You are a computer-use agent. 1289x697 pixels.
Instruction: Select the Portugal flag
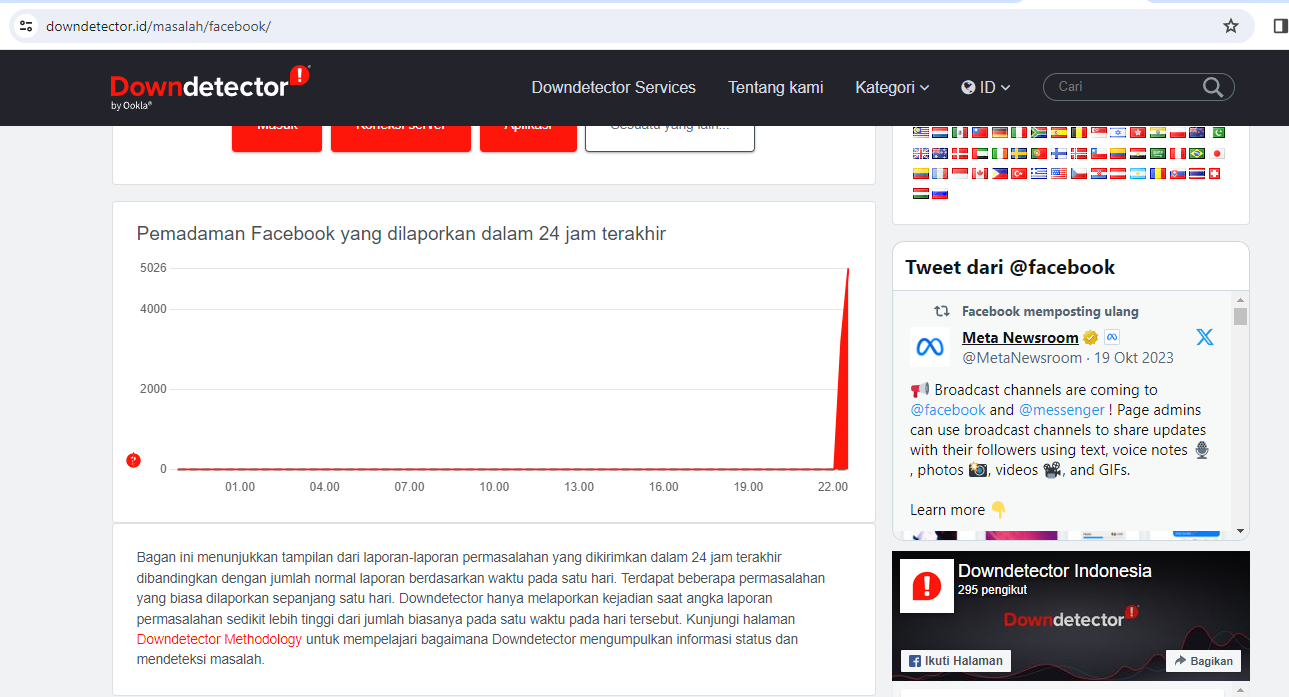(x=1039, y=153)
